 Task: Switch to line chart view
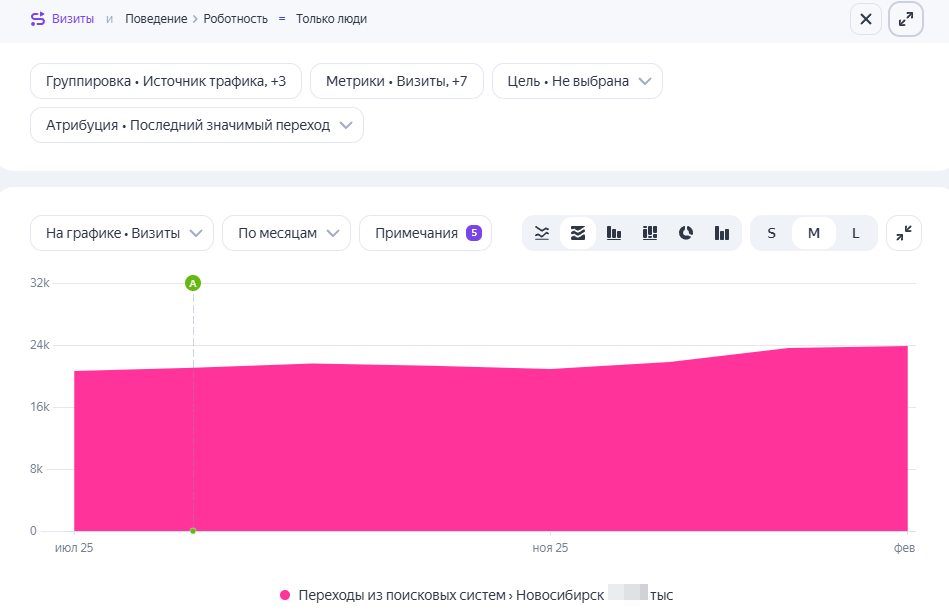coord(542,233)
